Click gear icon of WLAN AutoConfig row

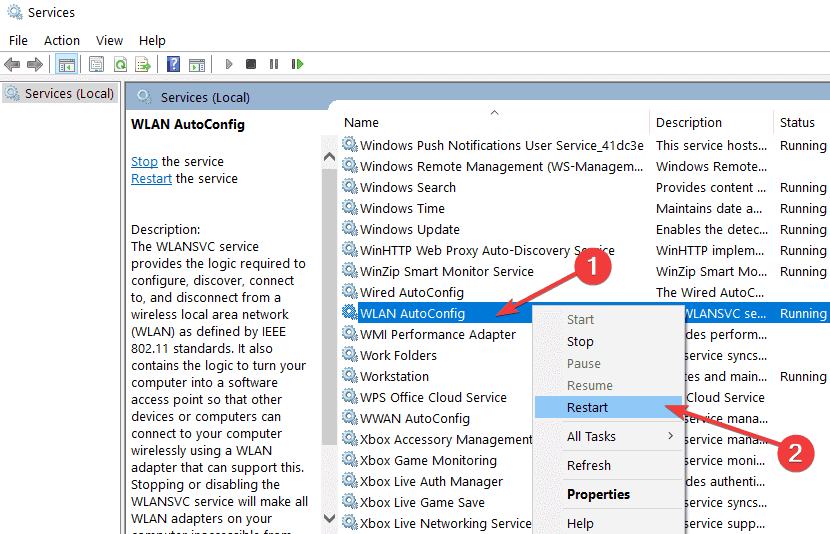point(350,313)
